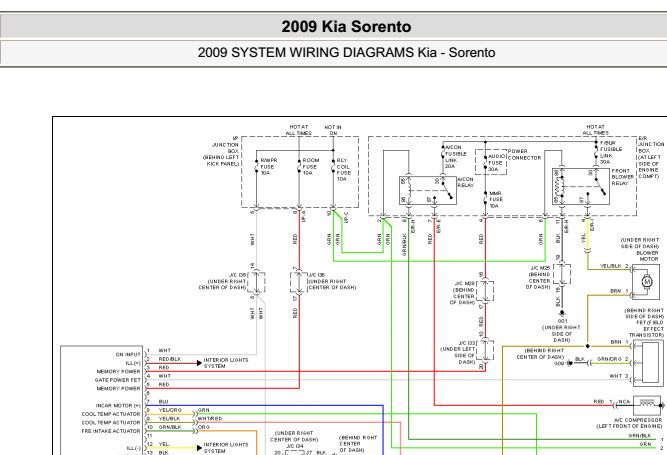
Task: Click the 'J/C I35' junction connector label
Action: [x=239, y=275]
